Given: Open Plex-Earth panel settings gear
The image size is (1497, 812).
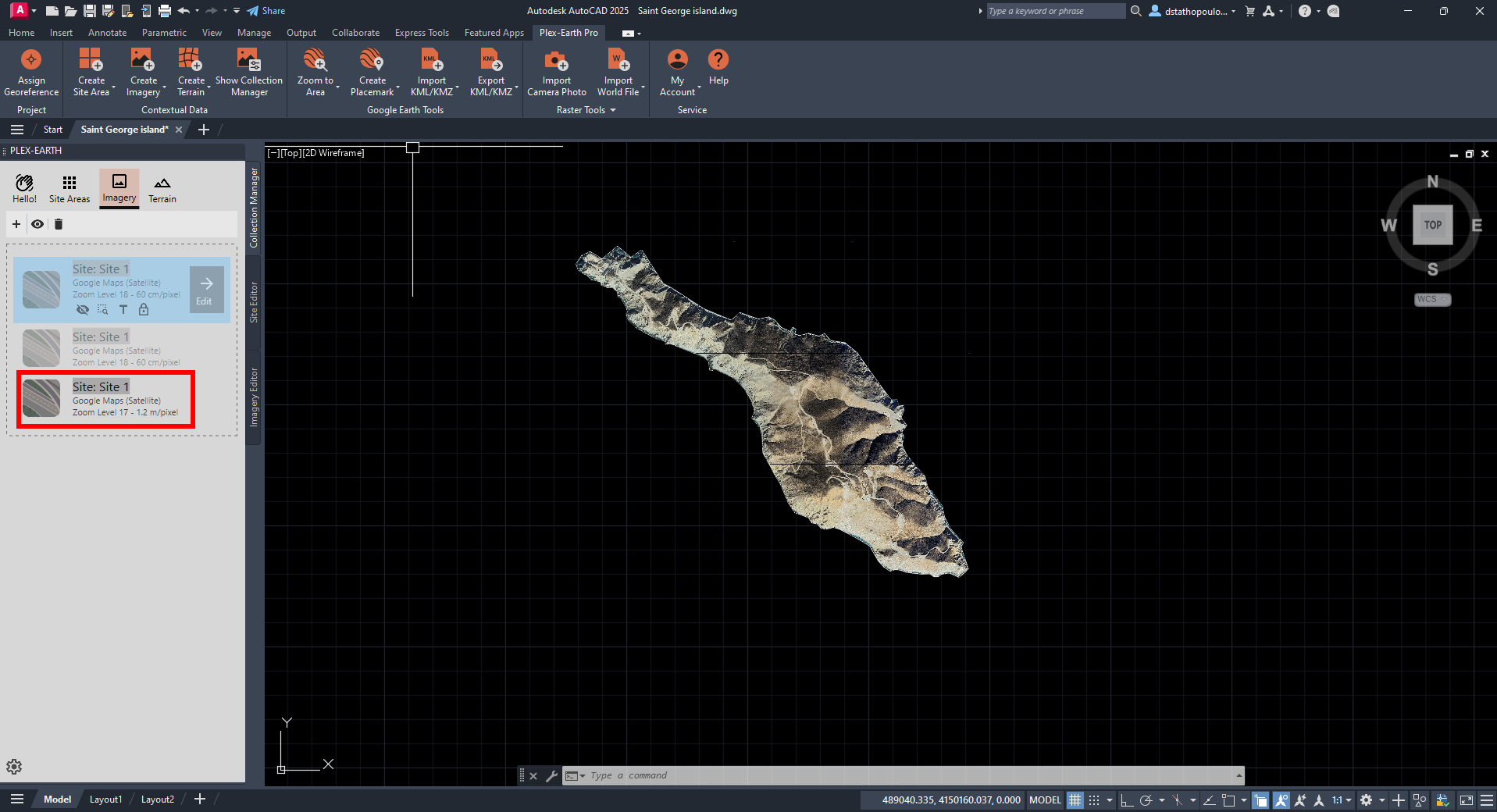Looking at the screenshot, I should [14, 767].
